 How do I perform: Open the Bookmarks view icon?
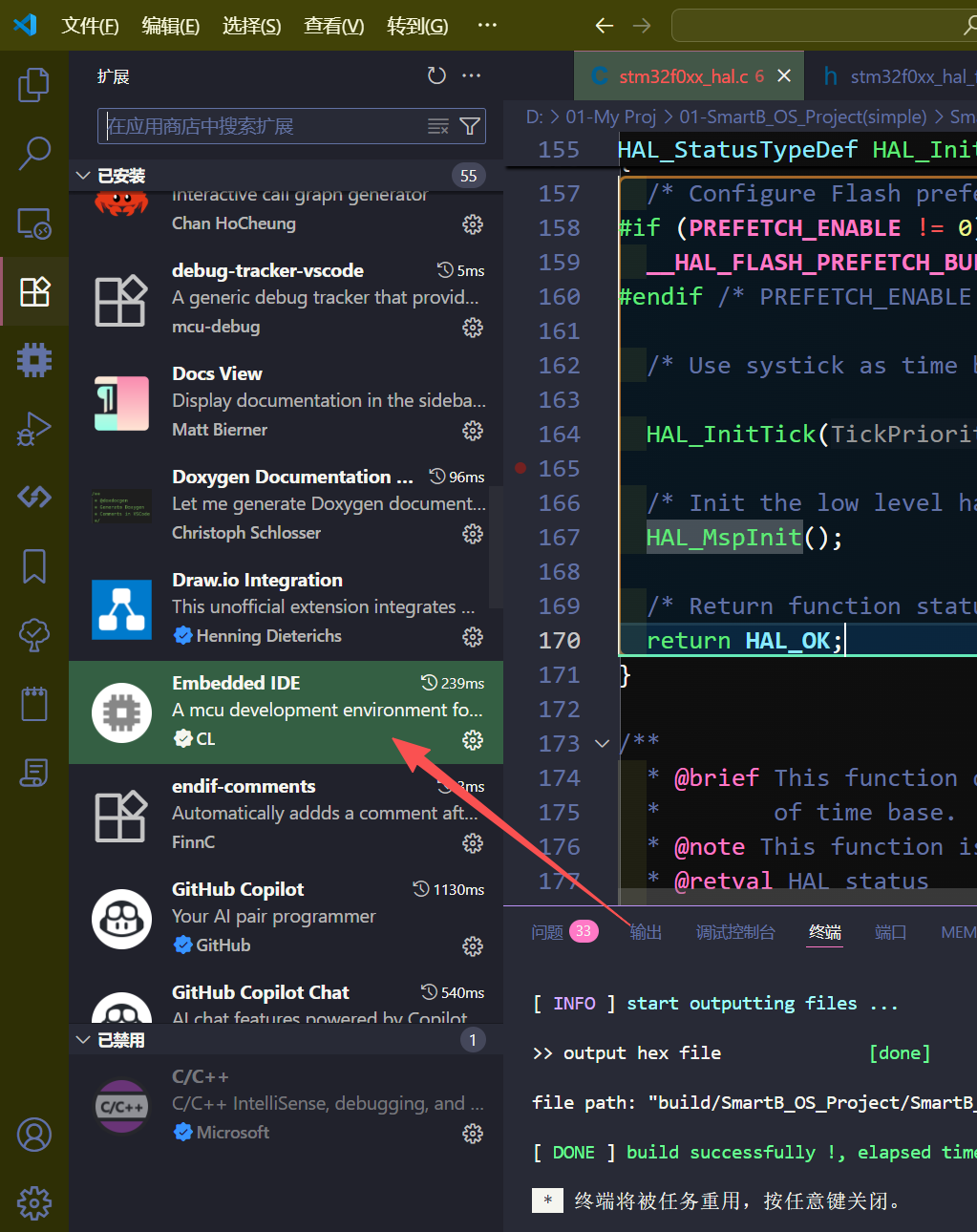[34, 566]
